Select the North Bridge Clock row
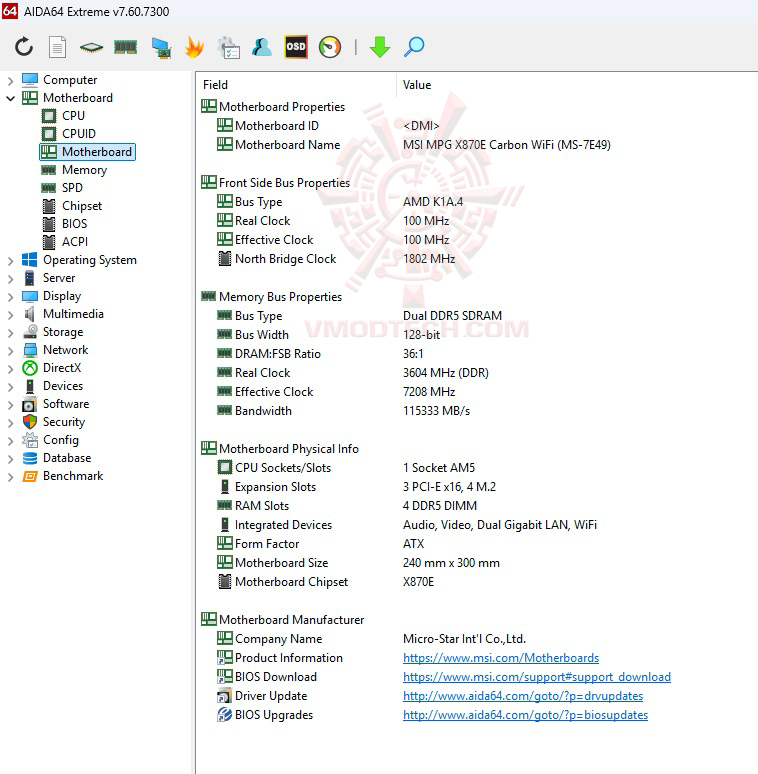 pyautogui.click(x=336, y=259)
